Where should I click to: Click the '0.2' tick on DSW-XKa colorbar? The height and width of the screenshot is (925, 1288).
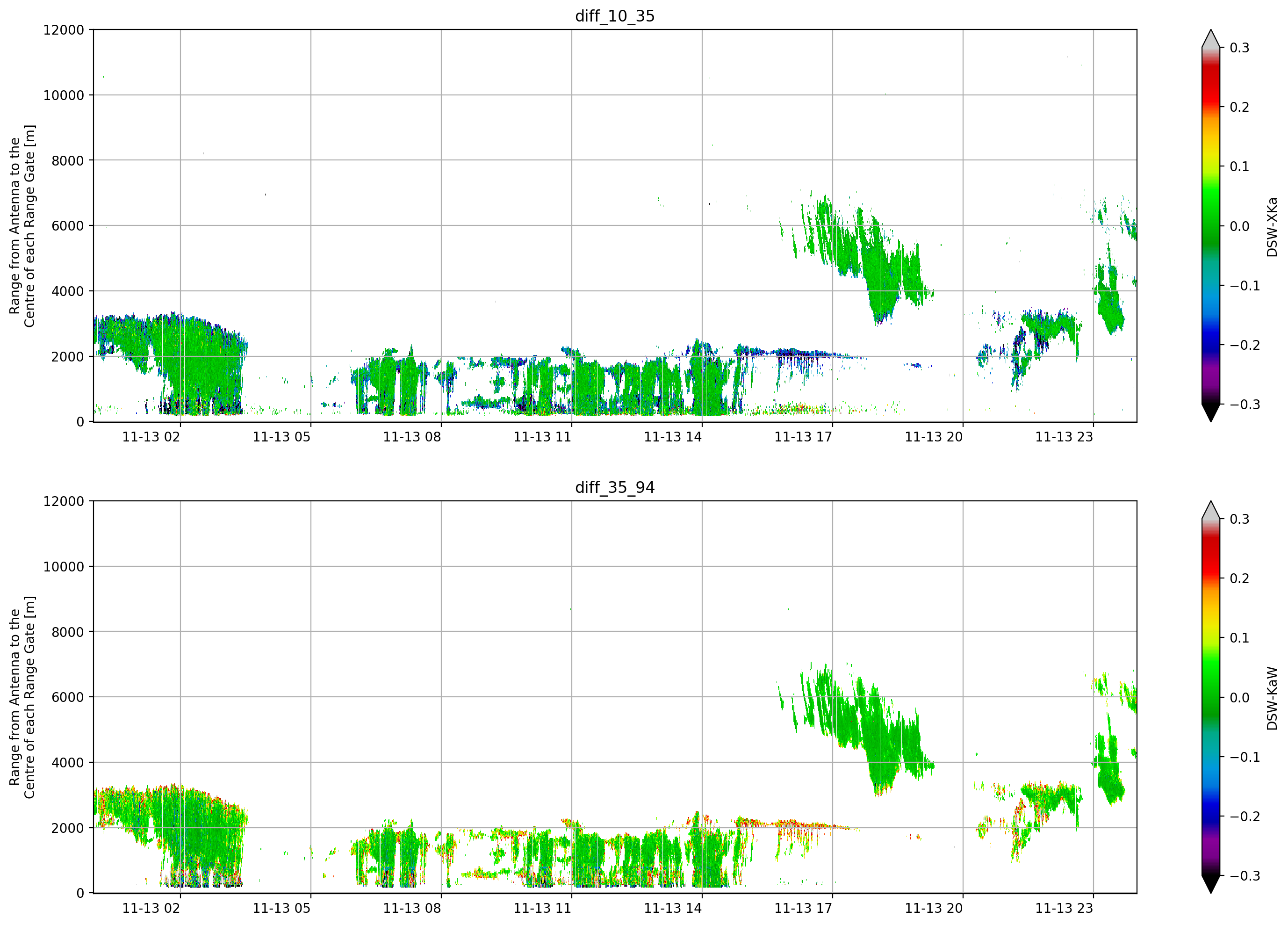[1239, 108]
